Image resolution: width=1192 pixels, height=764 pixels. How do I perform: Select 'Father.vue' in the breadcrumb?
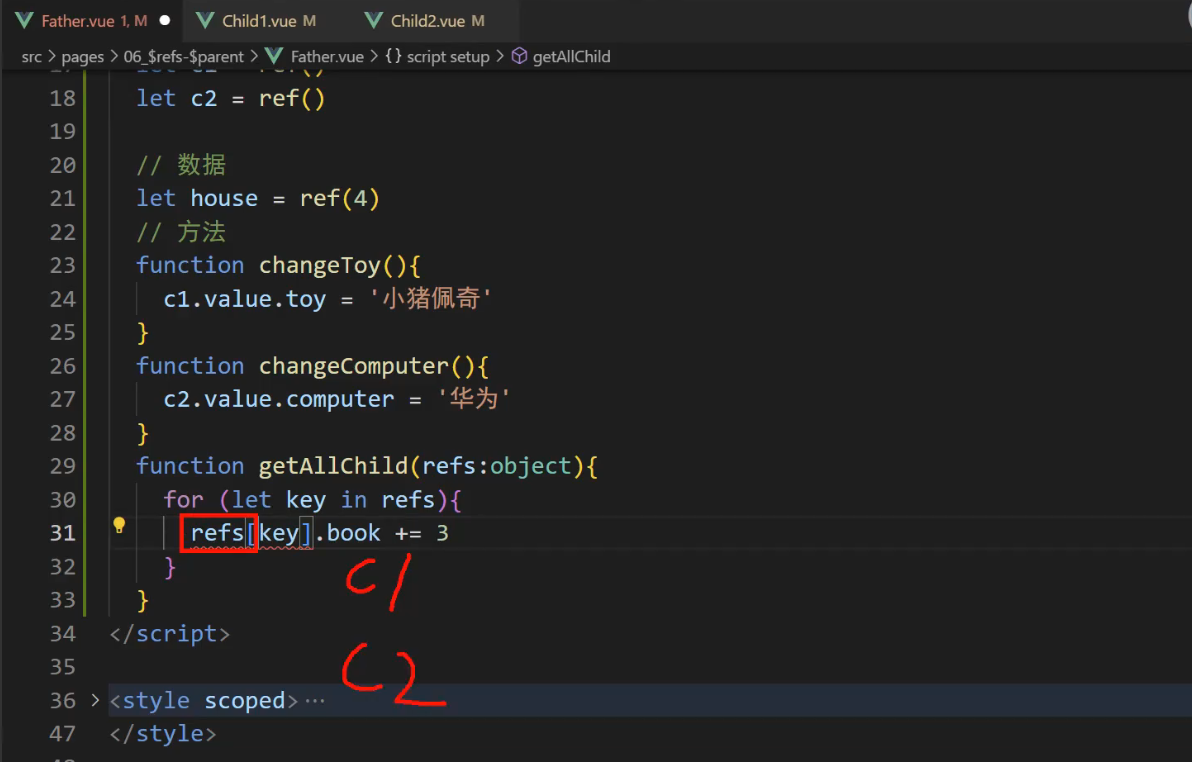(x=327, y=57)
